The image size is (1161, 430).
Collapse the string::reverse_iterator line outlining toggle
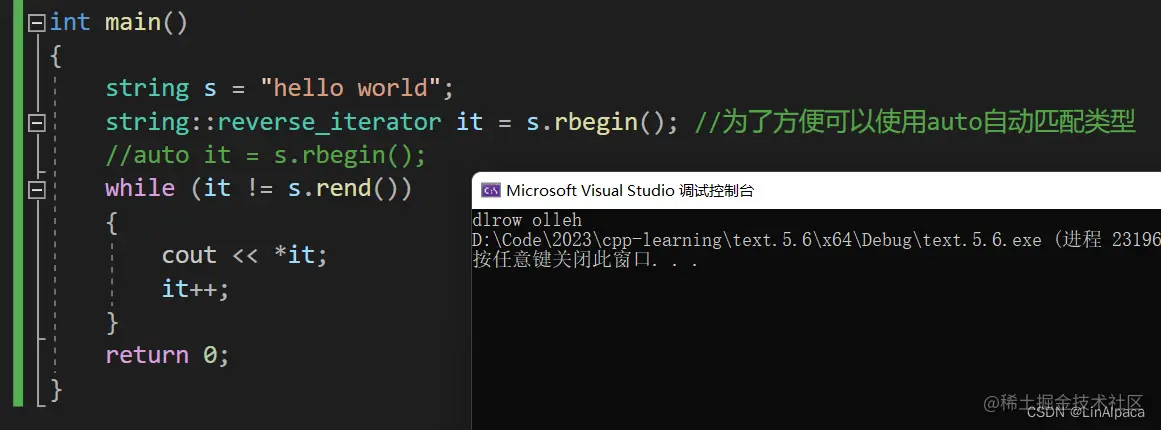coord(36,122)
